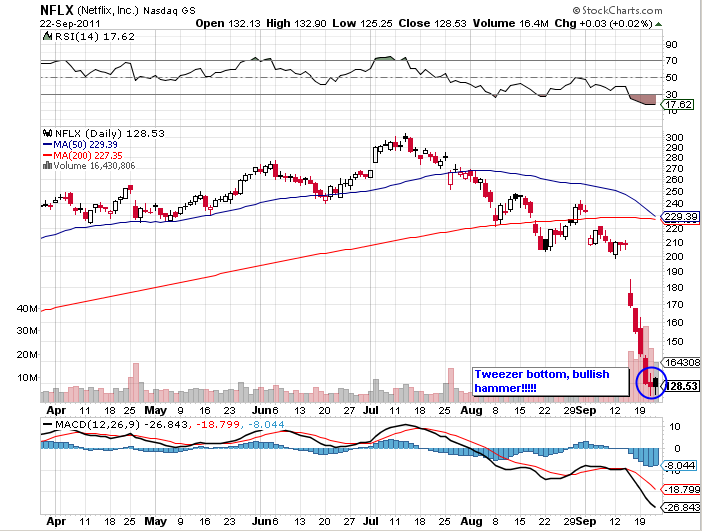Click the shaded RSI oversold area below 30
The image size is (704, 531).
[x=640, y=99]
